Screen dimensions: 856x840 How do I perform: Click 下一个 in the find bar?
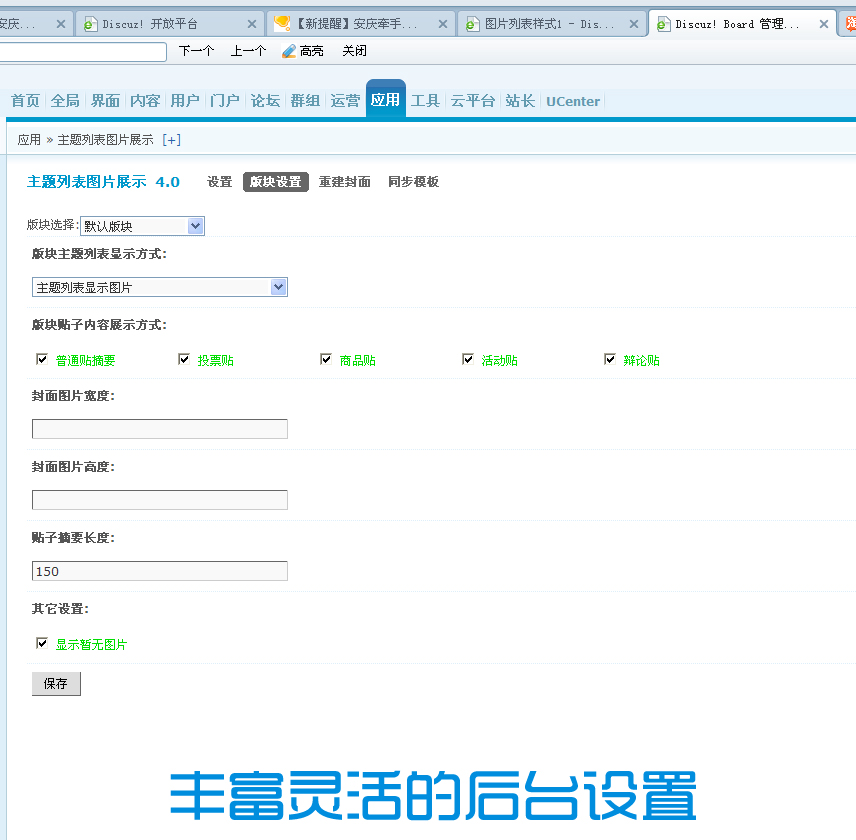(197, 51)
